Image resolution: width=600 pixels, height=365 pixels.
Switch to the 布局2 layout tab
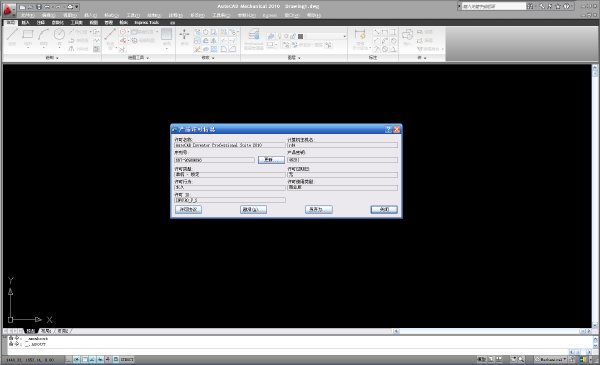[x=63, y=331]
